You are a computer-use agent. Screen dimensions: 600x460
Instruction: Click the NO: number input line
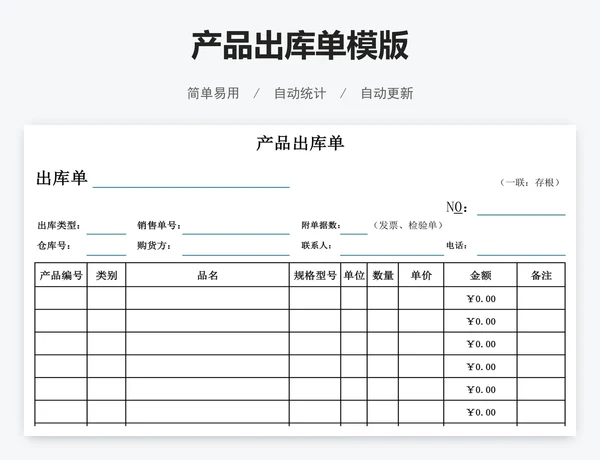click(x=521, y=214)
